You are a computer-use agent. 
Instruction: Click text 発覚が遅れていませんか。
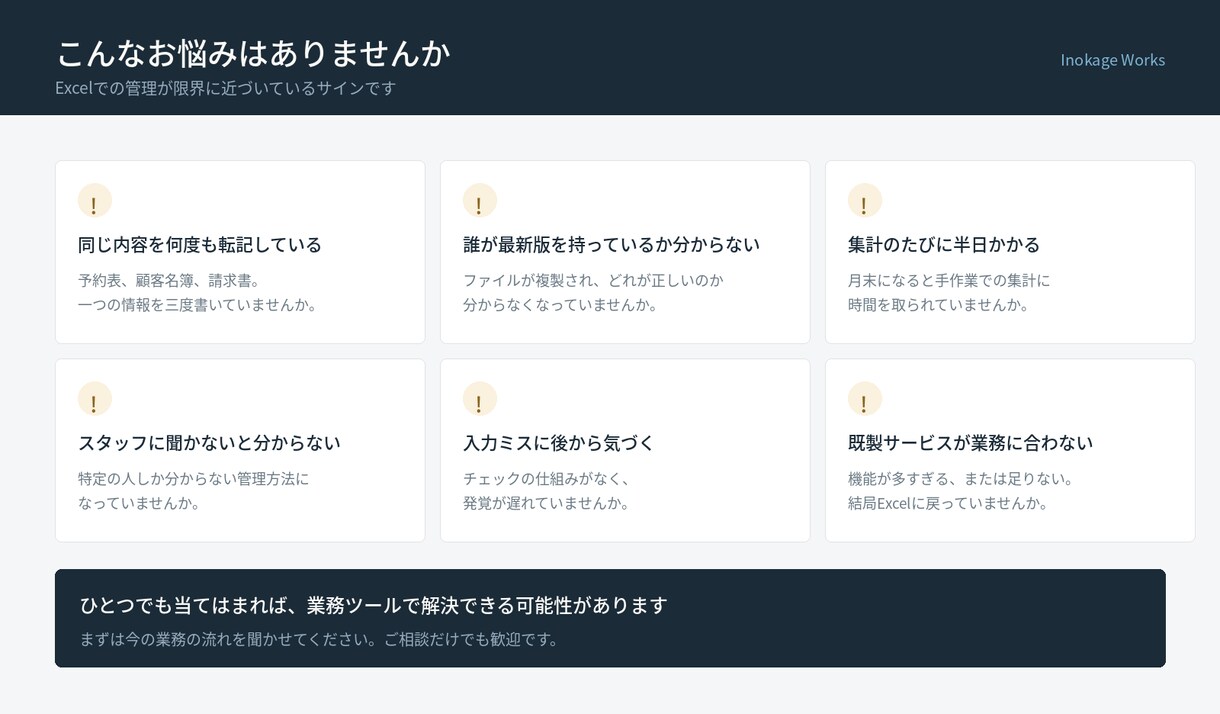(548, 502)
